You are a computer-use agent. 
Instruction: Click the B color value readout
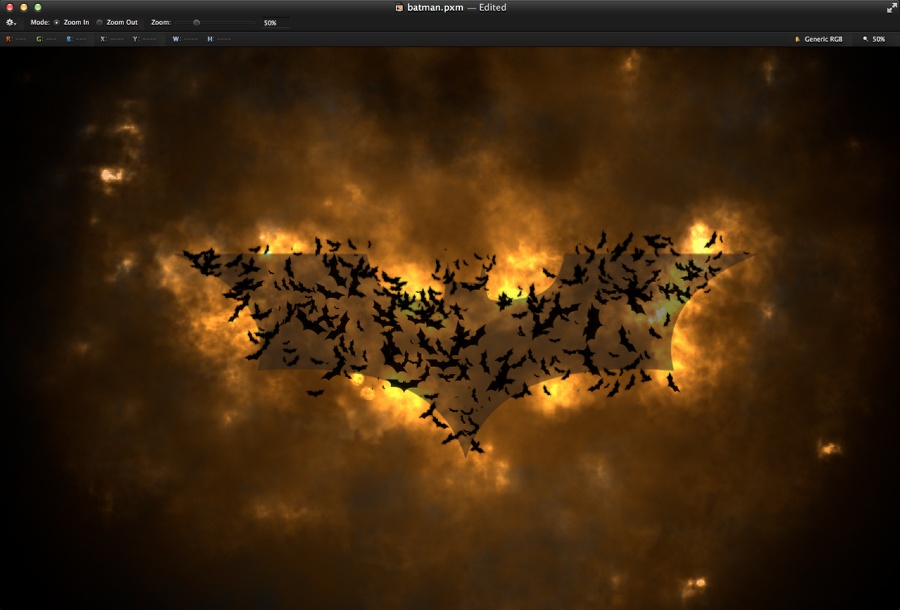(x=76, y=39)
